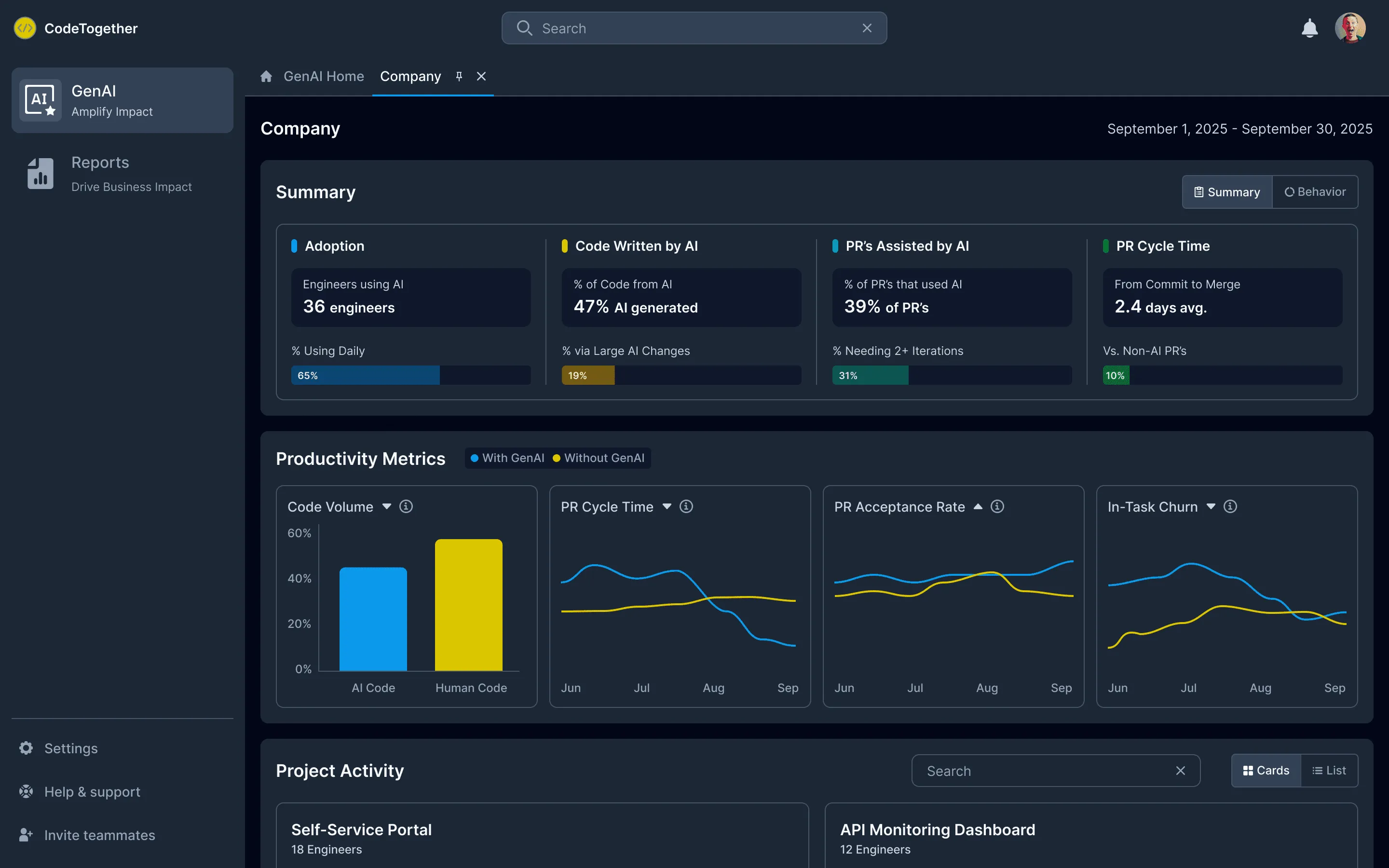1389x868 pixels.
Task: Click the 65% Using Daily progress bar
Action: (410, 376)
